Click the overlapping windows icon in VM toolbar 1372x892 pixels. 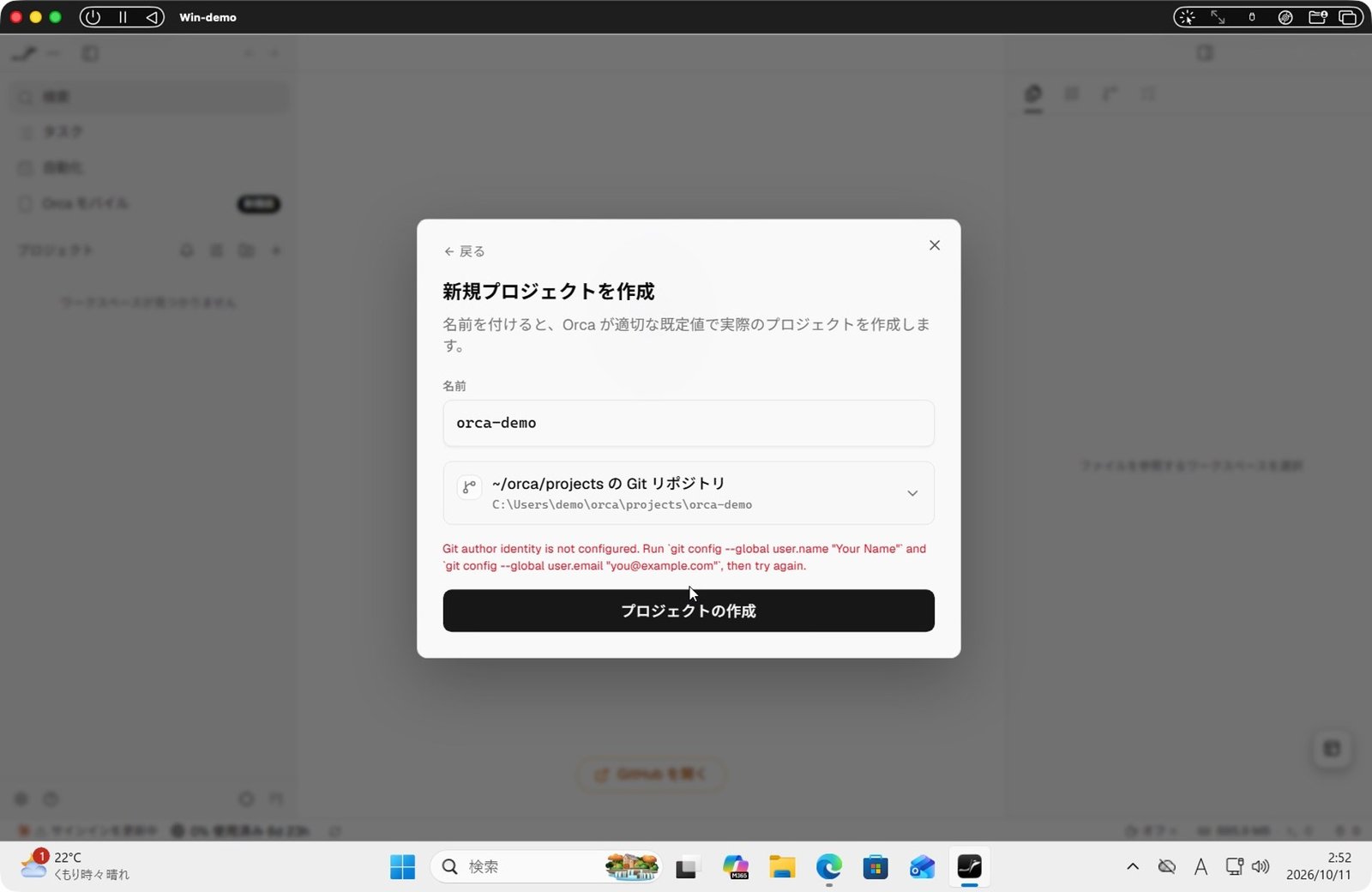click(x=1348, y=17)
